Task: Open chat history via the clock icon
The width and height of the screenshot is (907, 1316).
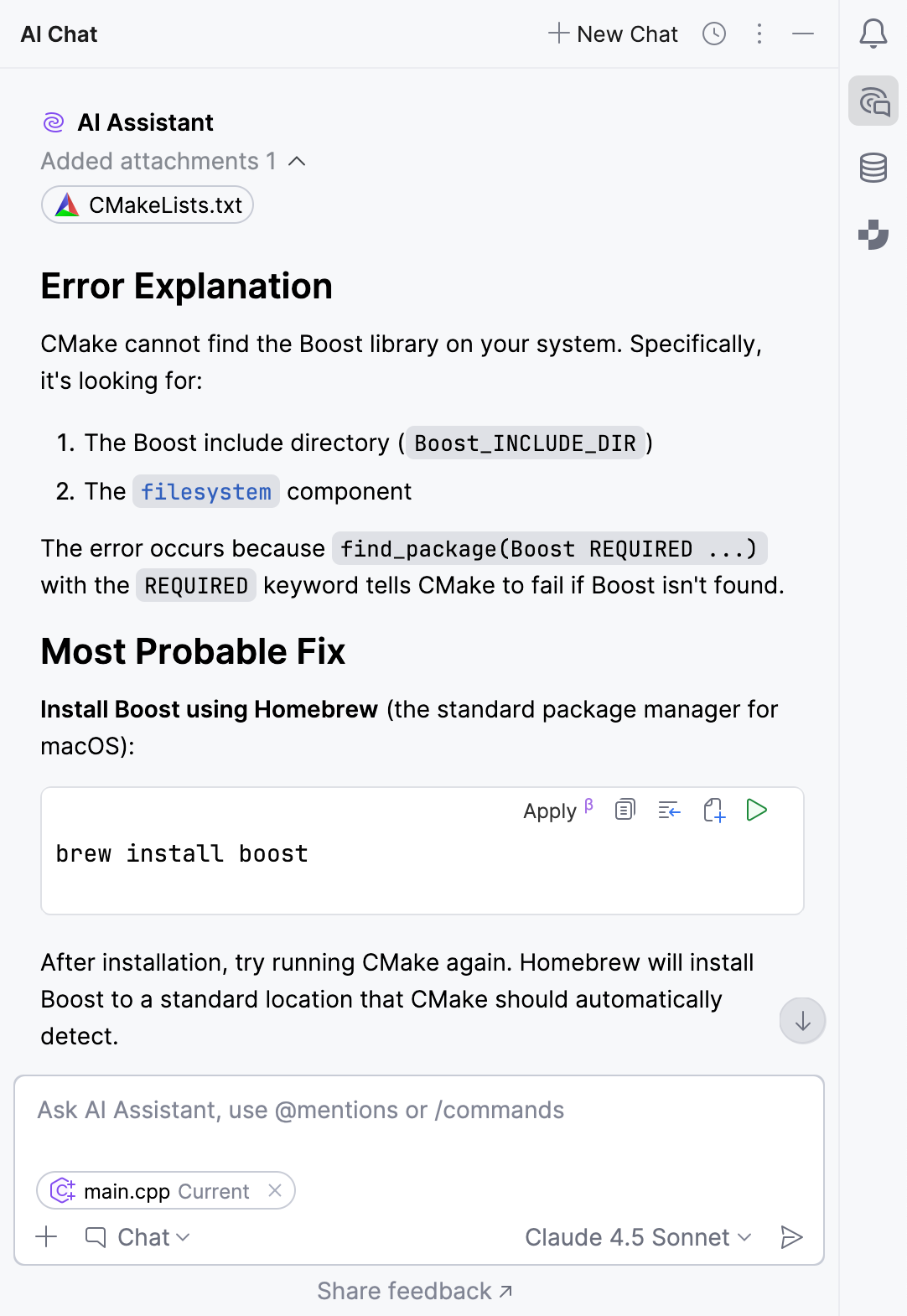Action: [x=714, y=34]
